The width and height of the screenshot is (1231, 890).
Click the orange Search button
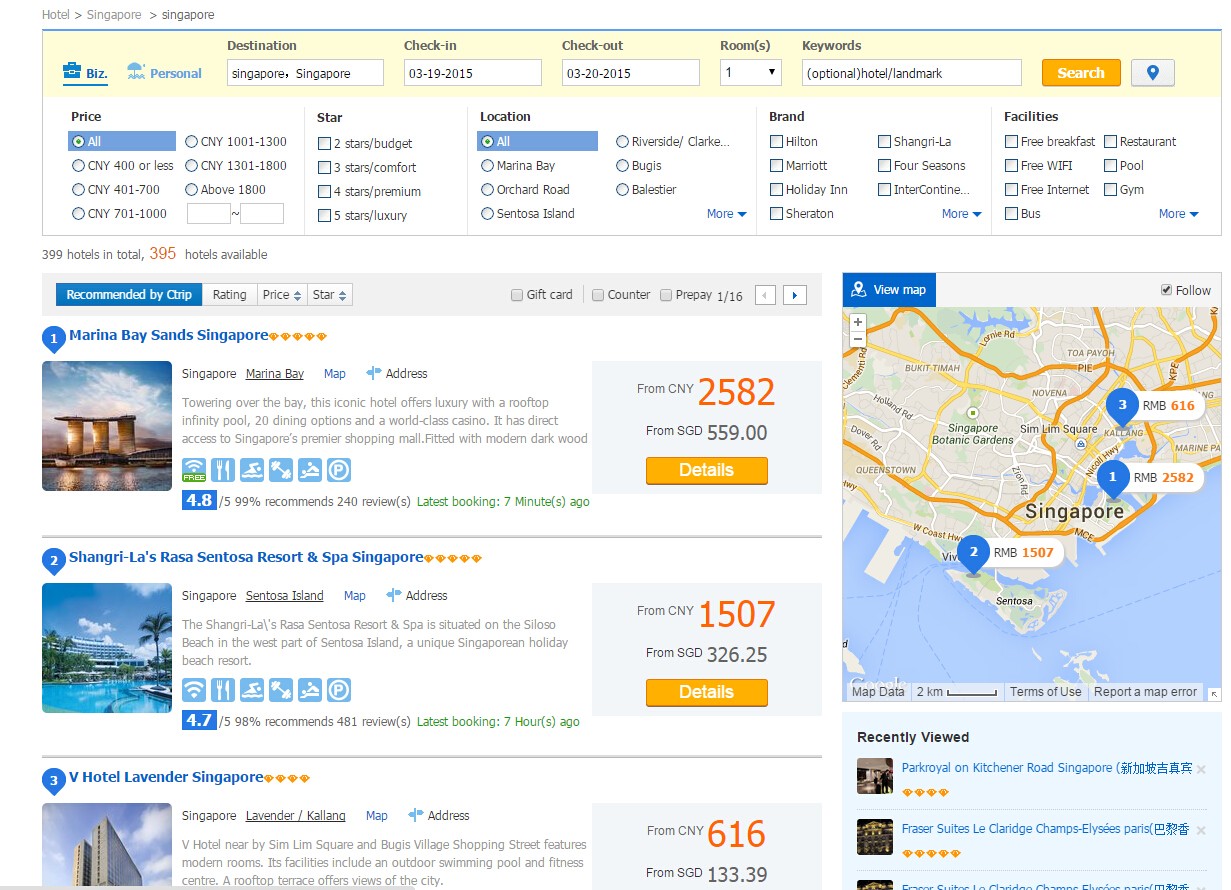[x=1081, y=73]
